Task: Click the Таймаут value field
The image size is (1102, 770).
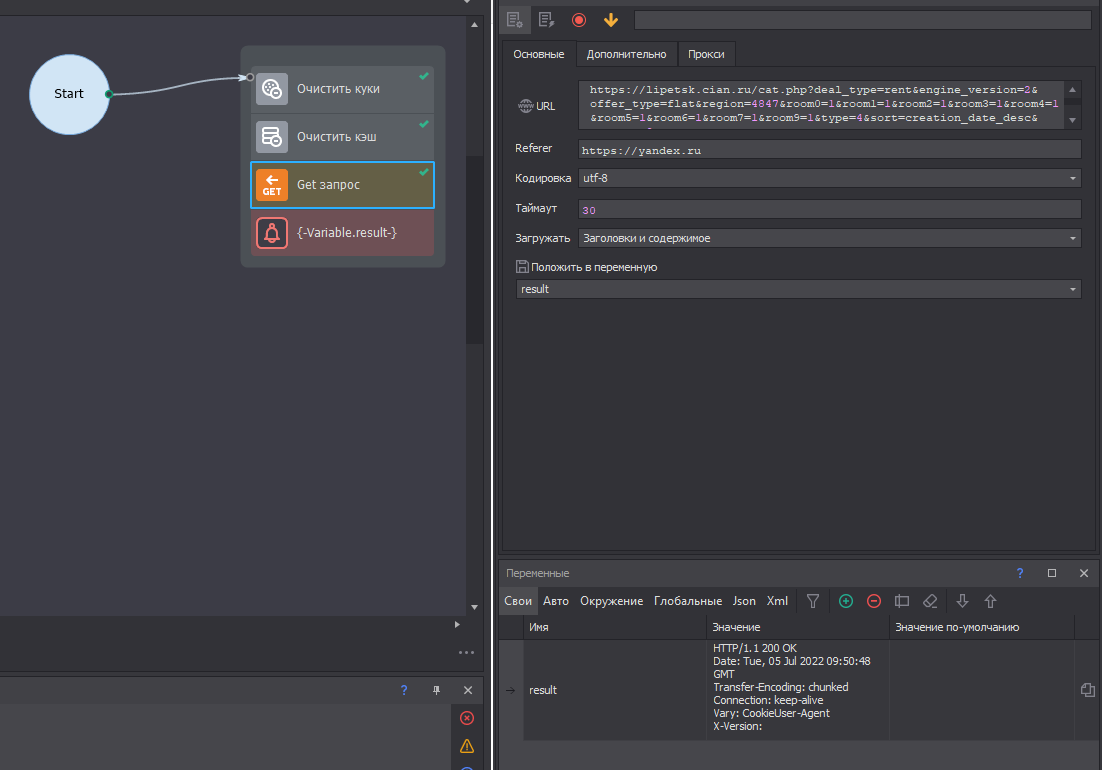Action: pyautogui.click(x=830, y=209)
